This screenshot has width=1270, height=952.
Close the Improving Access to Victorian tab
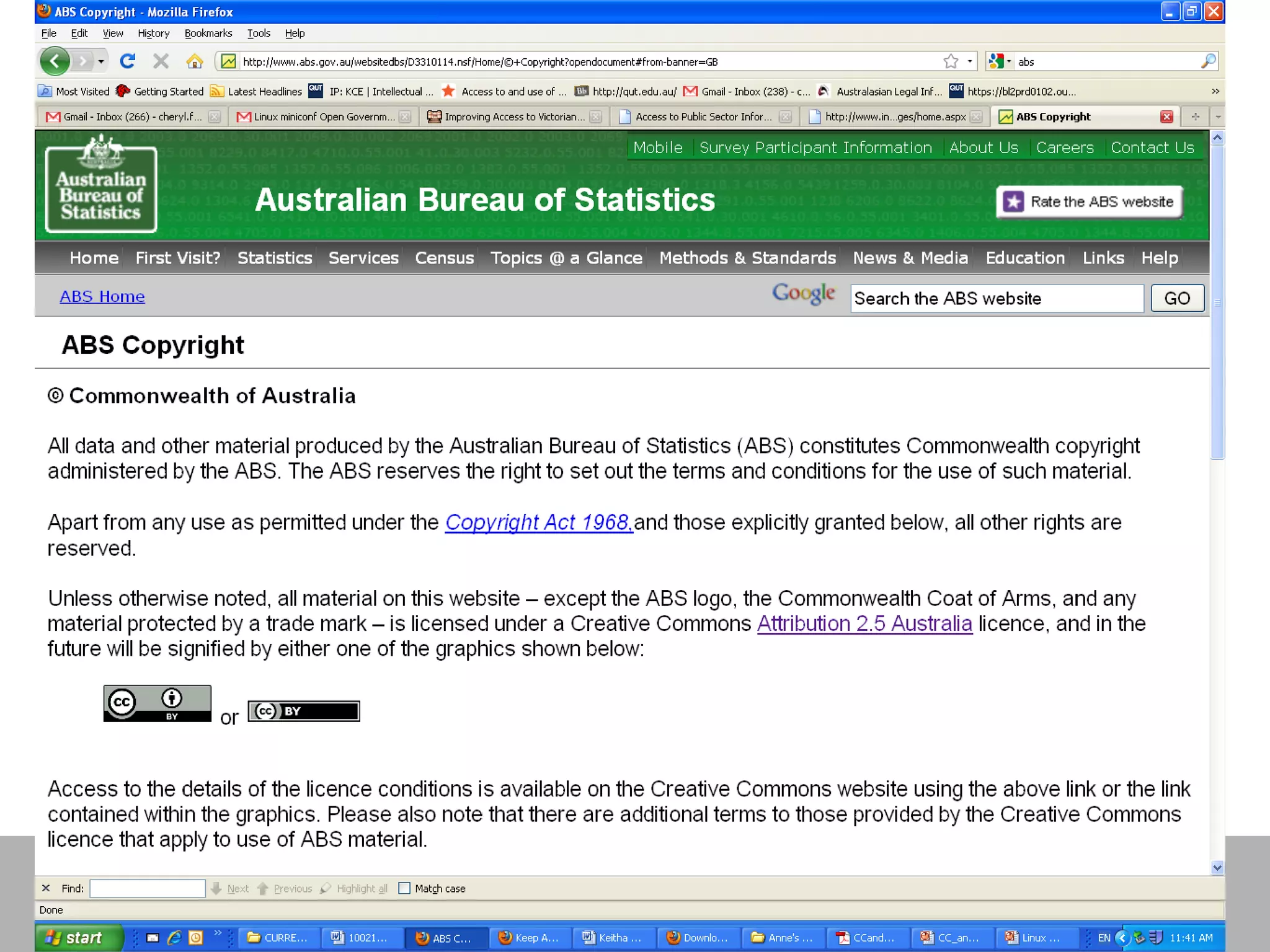[x=595, y=117]
